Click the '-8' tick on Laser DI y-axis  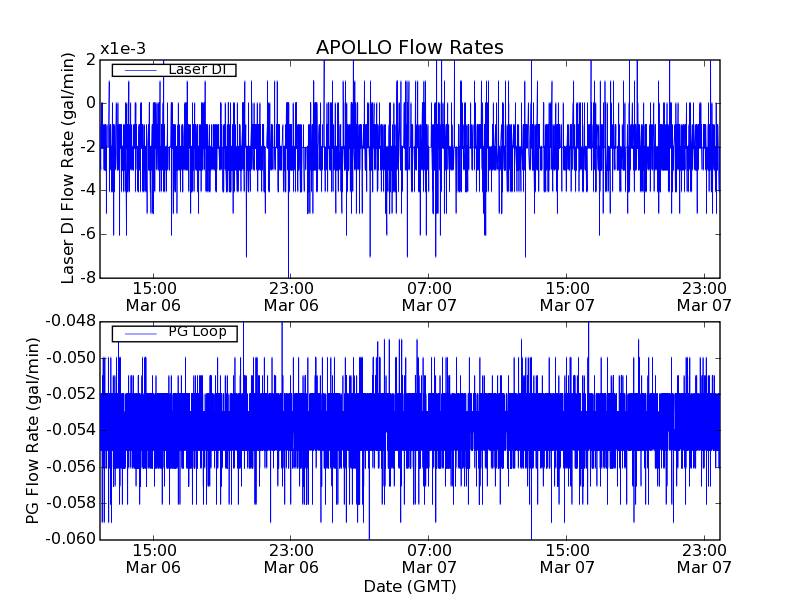(x=88, y=278)
